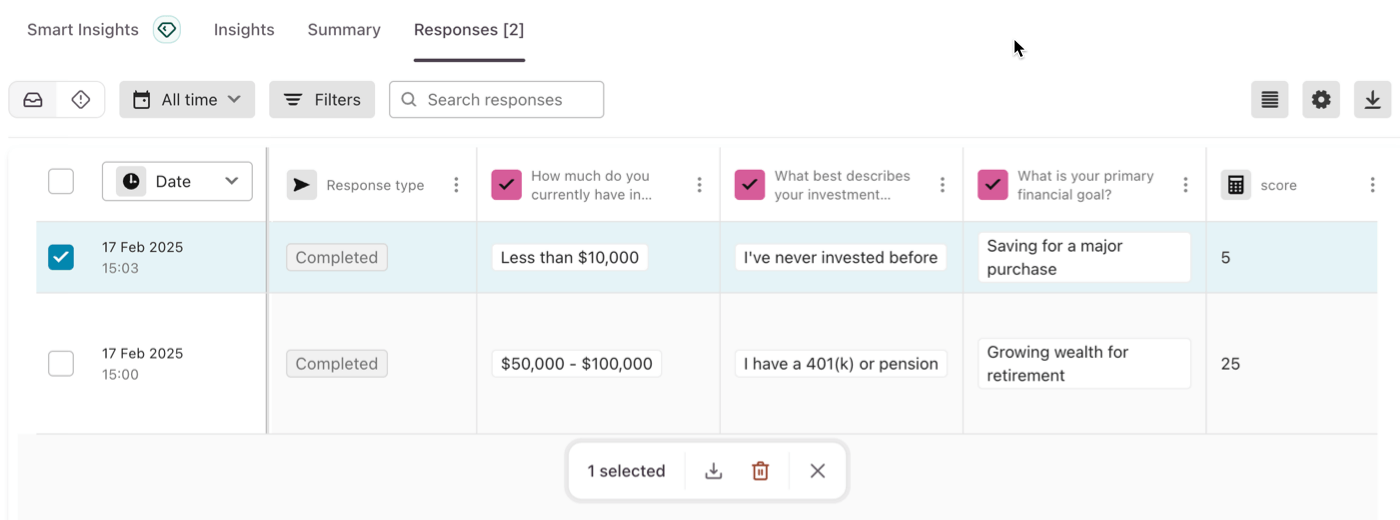Open the All time date range dropdown
This screenshot has height=520, width=1400.
click(187, 100)
